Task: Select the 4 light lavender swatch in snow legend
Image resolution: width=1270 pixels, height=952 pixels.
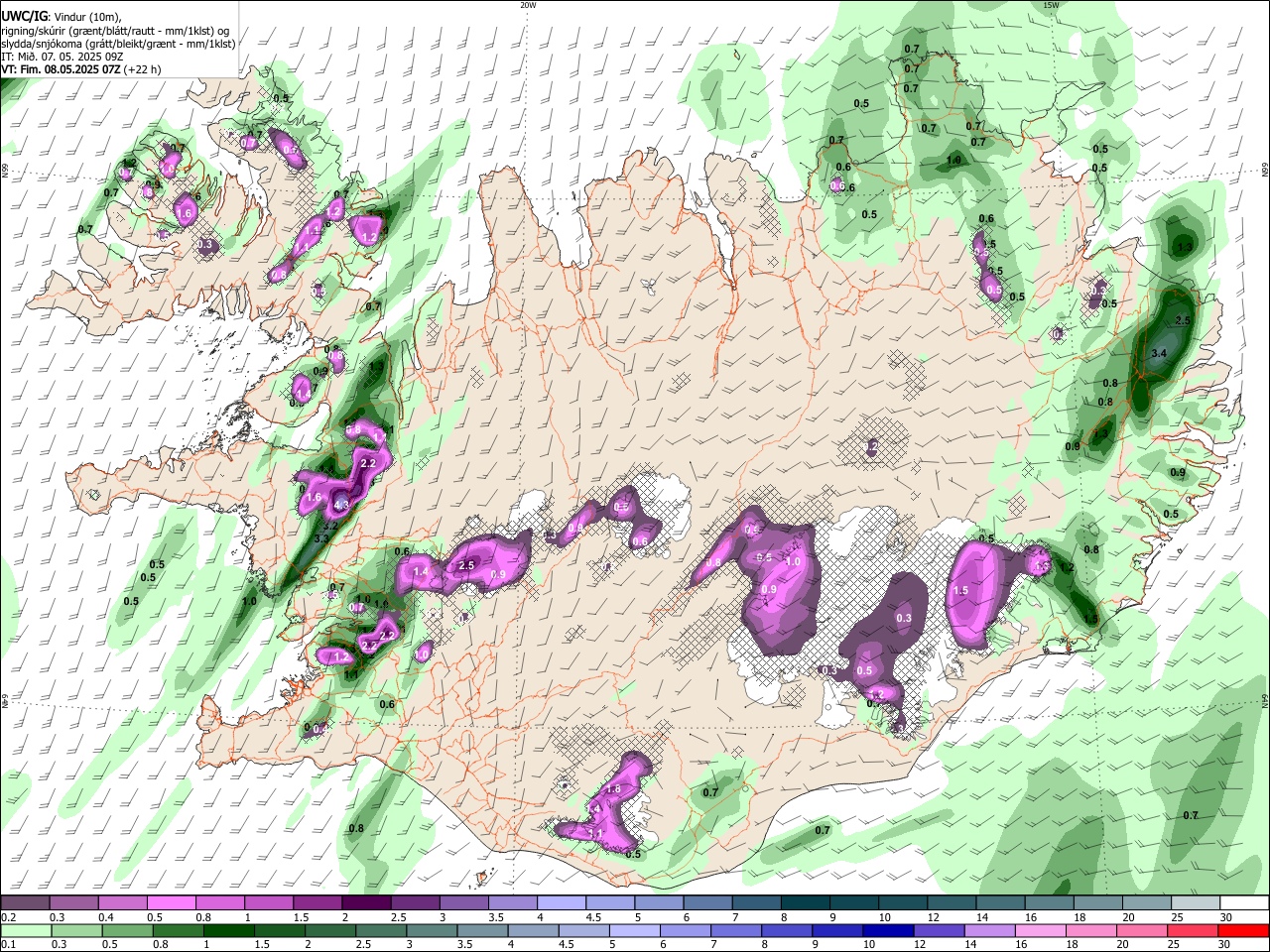Action: [x=562, y=903]
